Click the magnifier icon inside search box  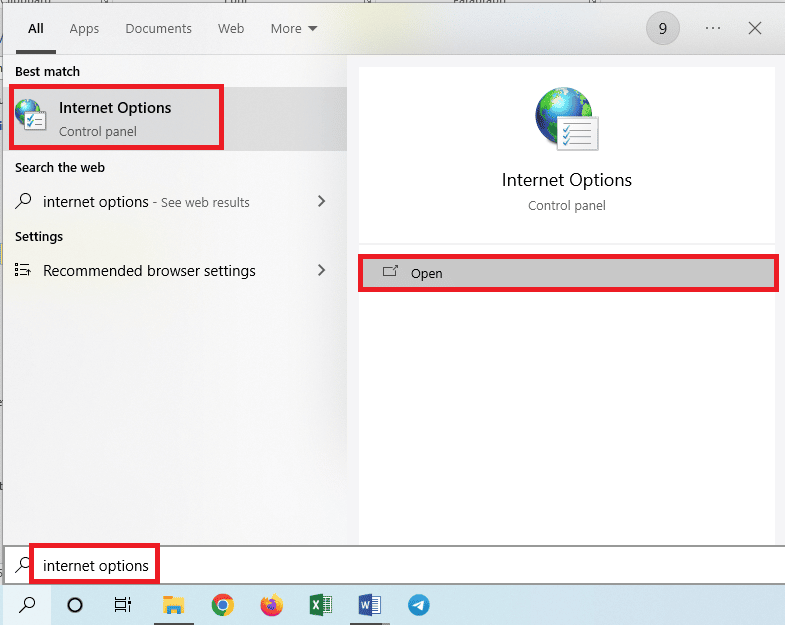point(23,564)
